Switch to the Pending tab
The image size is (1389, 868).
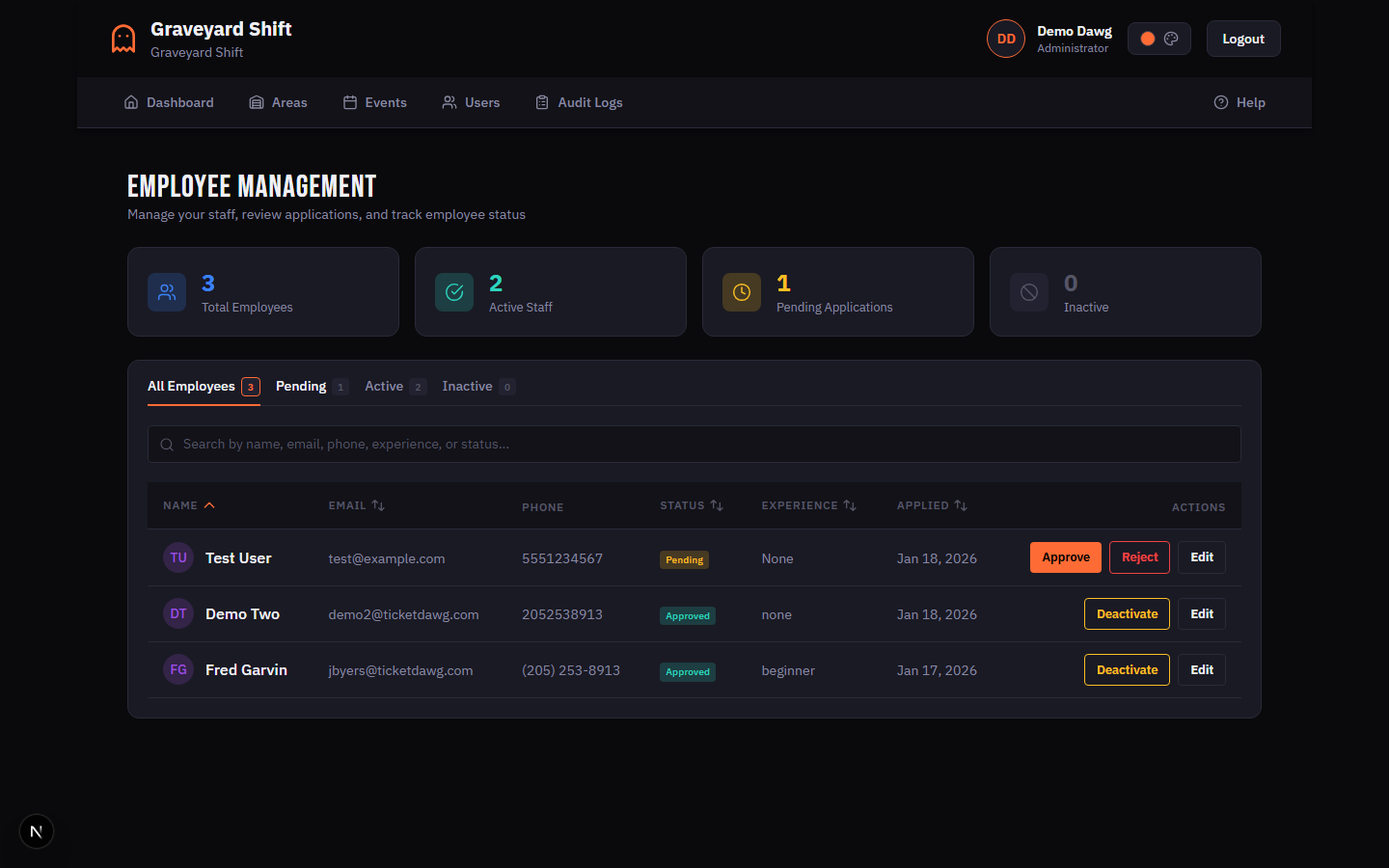[x=300, y=386]
